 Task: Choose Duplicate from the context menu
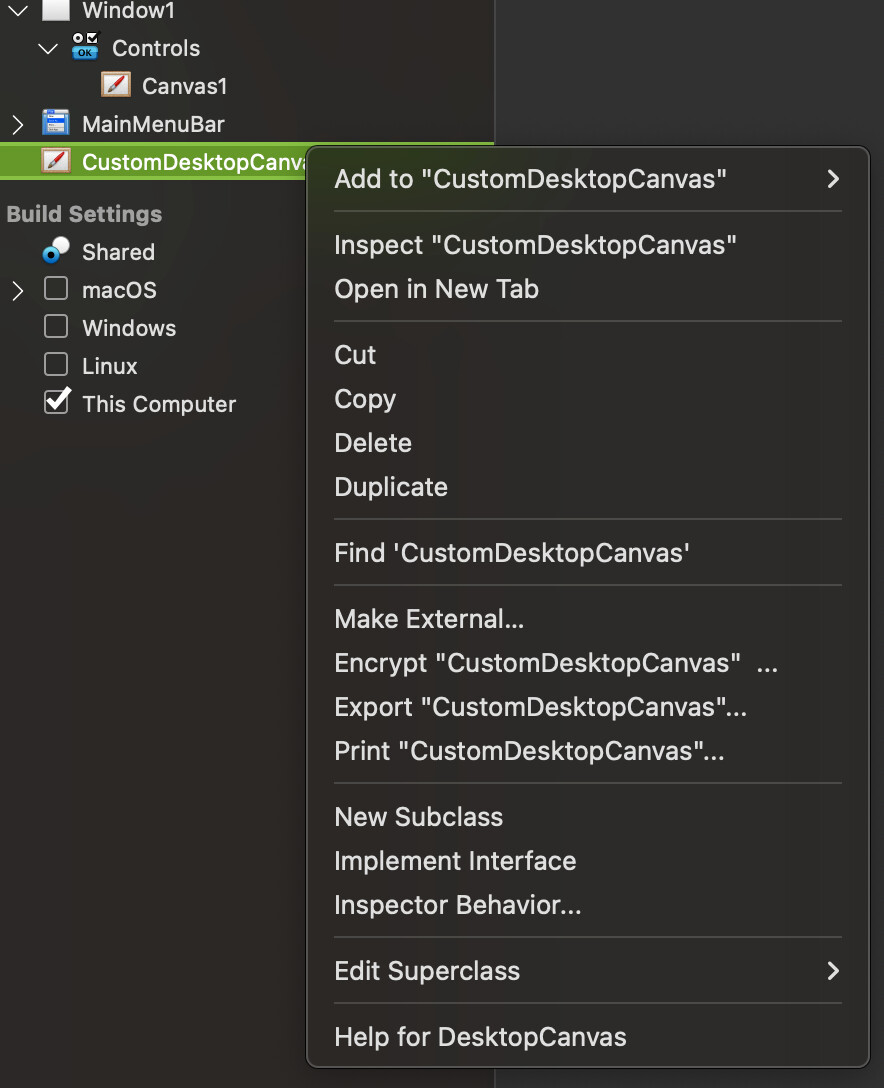(391, 487)
